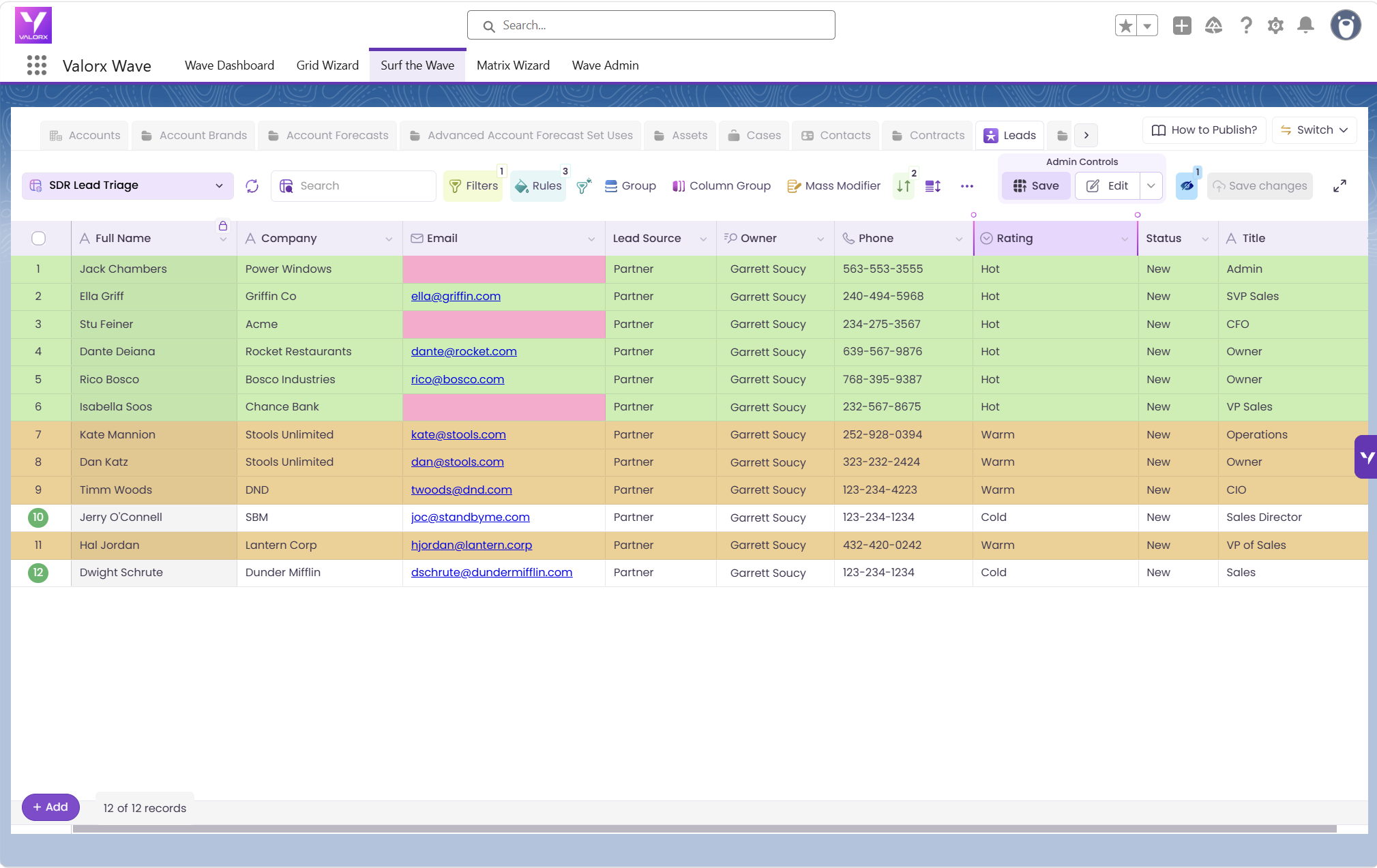The image size is (1377, 868).
Task: Open the Filters tool
Action: (x=473, y=186)
